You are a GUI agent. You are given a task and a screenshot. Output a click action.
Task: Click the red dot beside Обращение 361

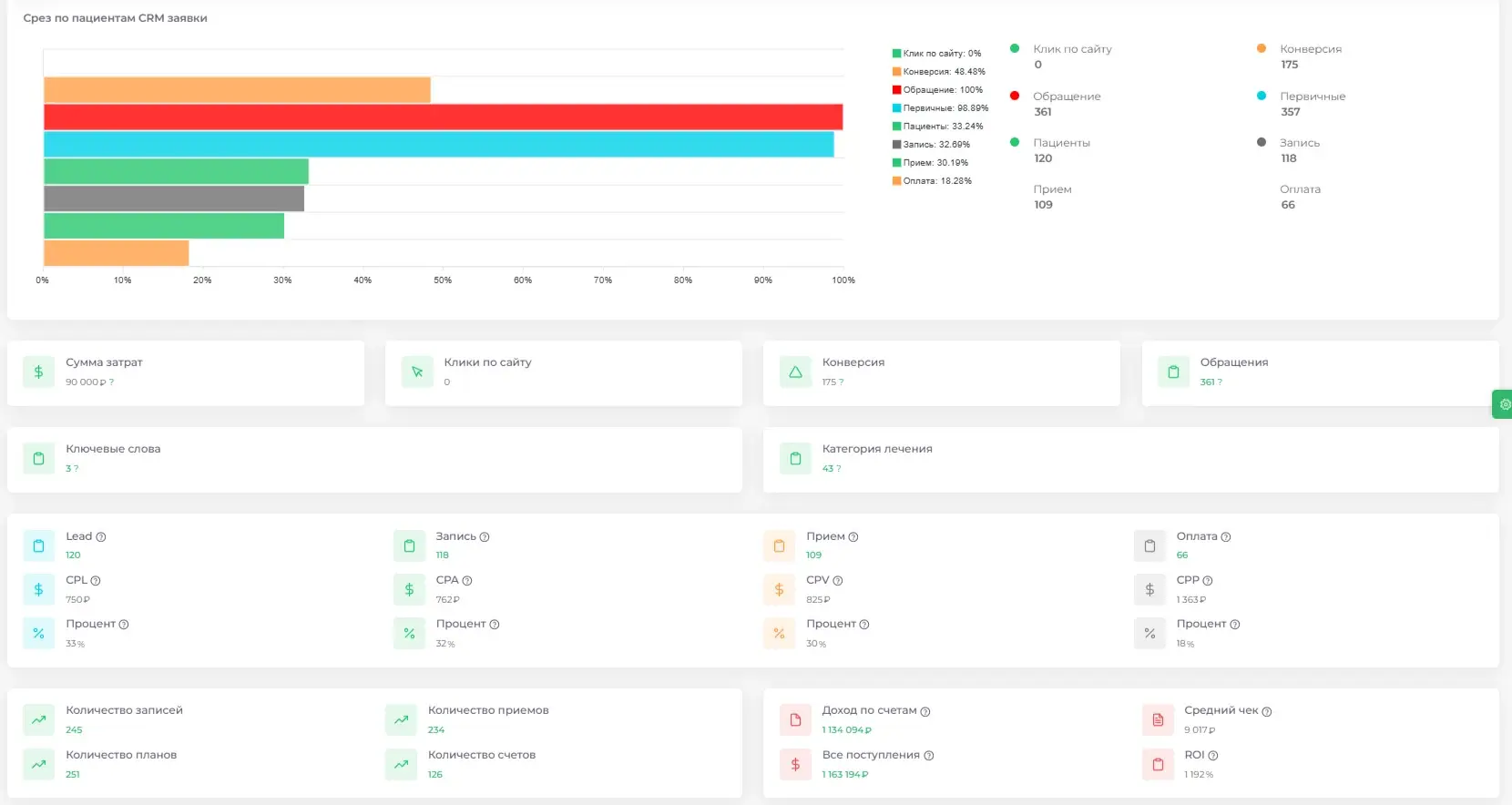coord(1015,96)
